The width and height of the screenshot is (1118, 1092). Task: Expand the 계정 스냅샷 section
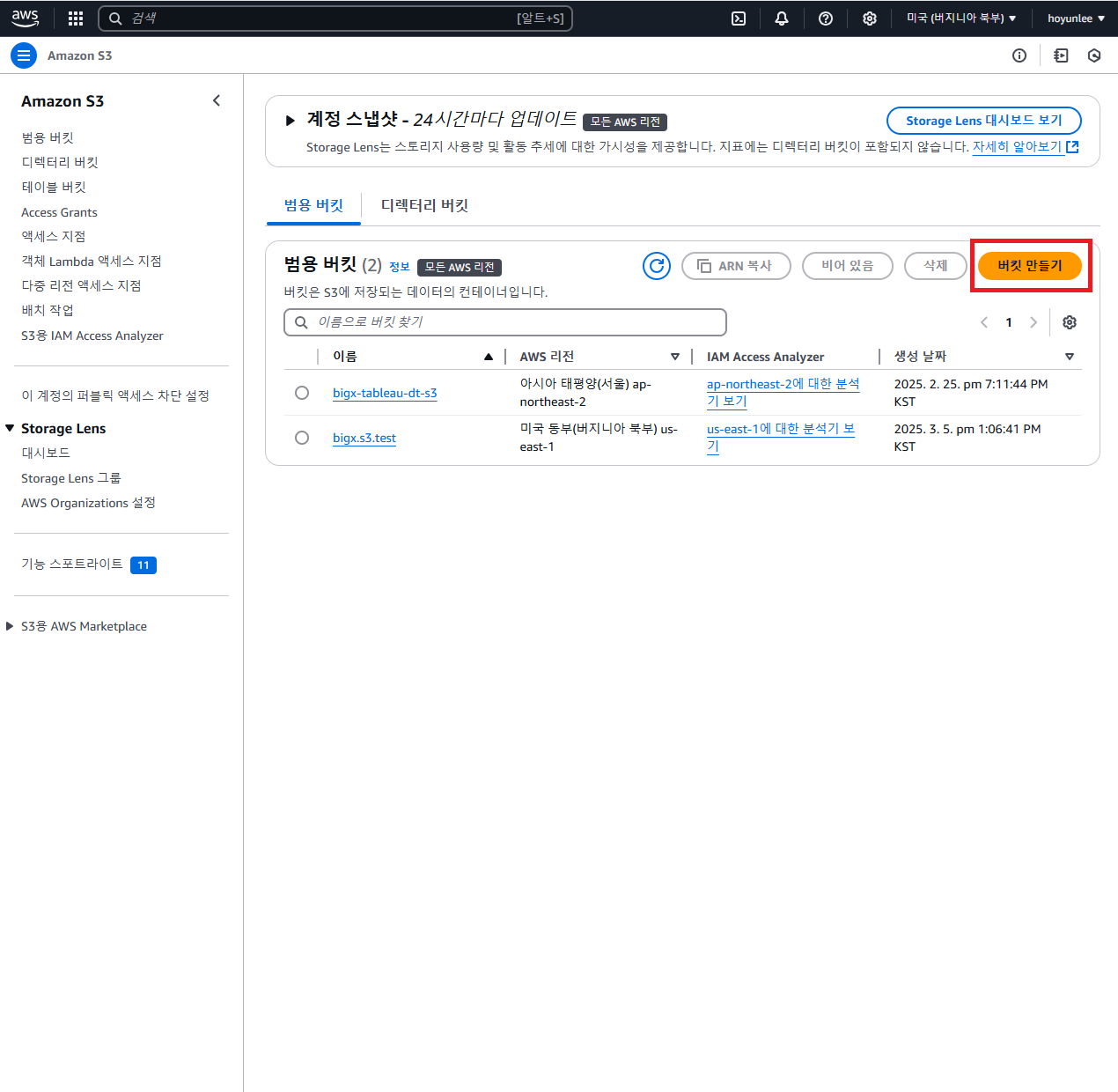point(290,121)
